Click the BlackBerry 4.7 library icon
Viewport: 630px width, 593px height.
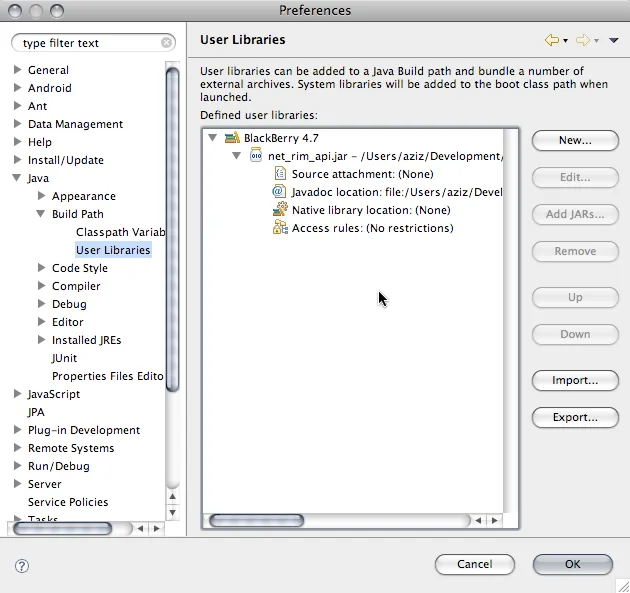(x=232, y=138)
